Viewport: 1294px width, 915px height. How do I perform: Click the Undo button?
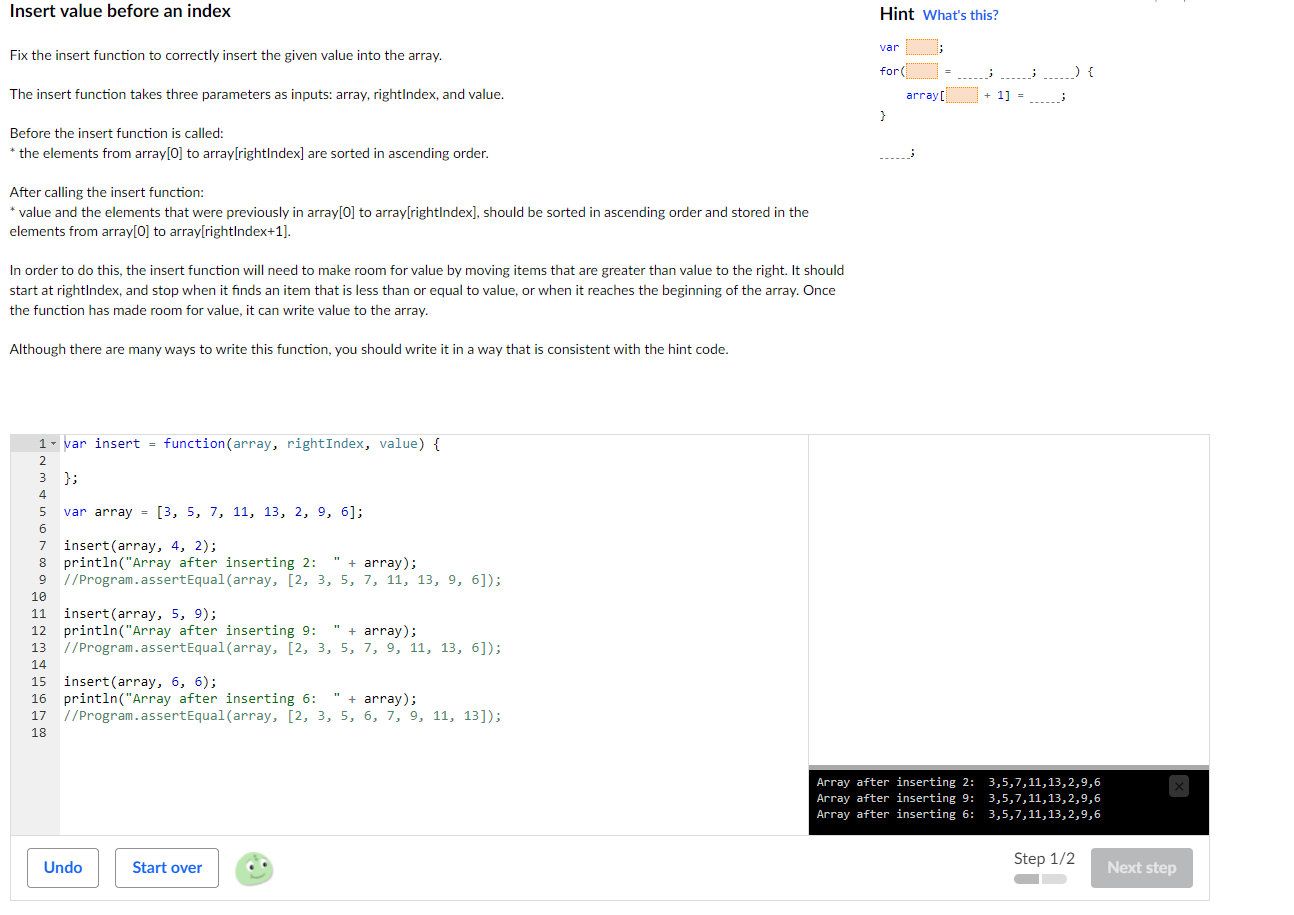(x=62, y=867)
